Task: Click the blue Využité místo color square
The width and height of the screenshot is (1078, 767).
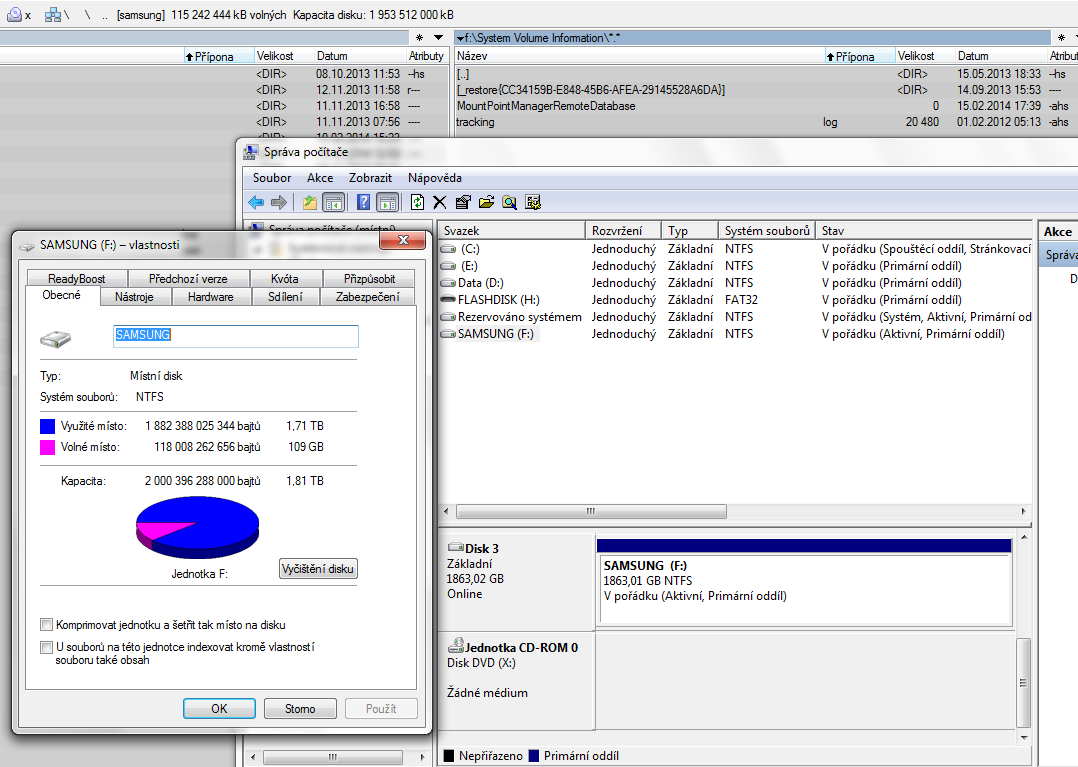Action: point(47,426)
